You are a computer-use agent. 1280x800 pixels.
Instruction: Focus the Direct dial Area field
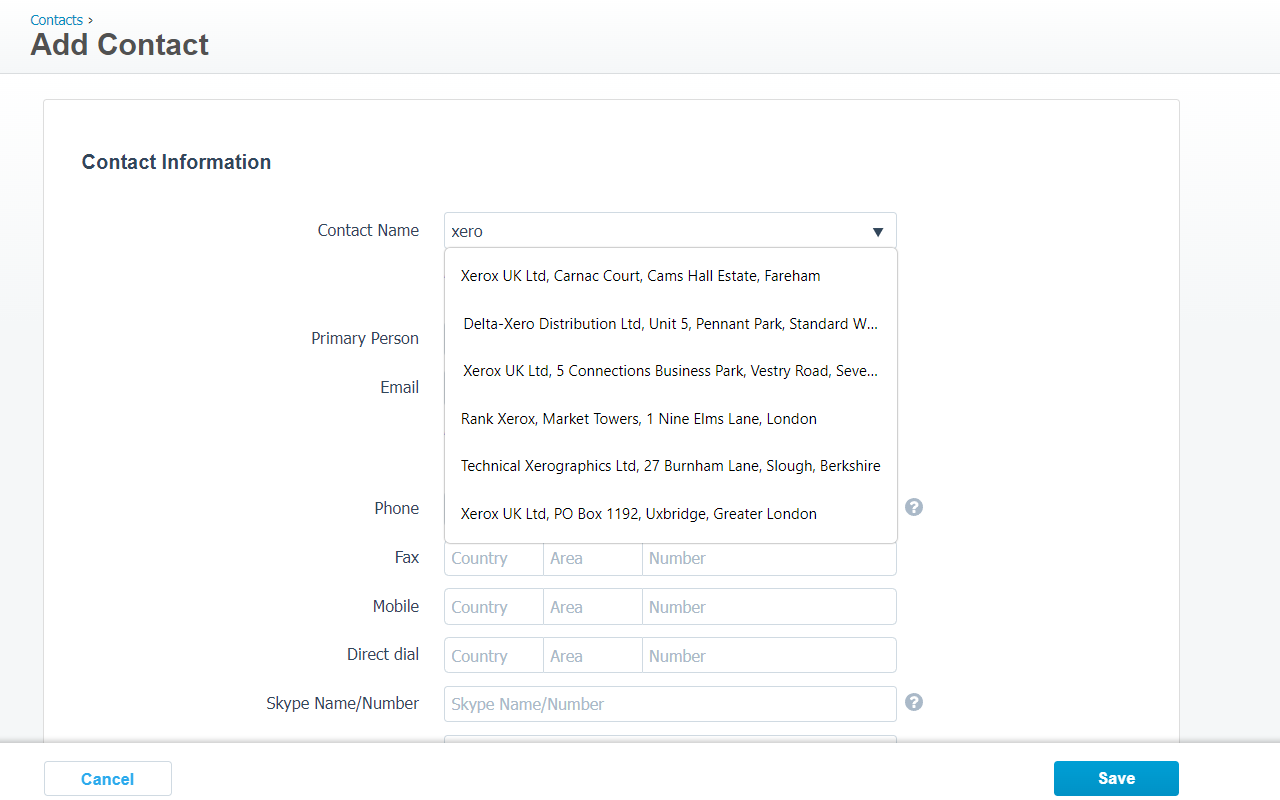[x=593, y=656]
